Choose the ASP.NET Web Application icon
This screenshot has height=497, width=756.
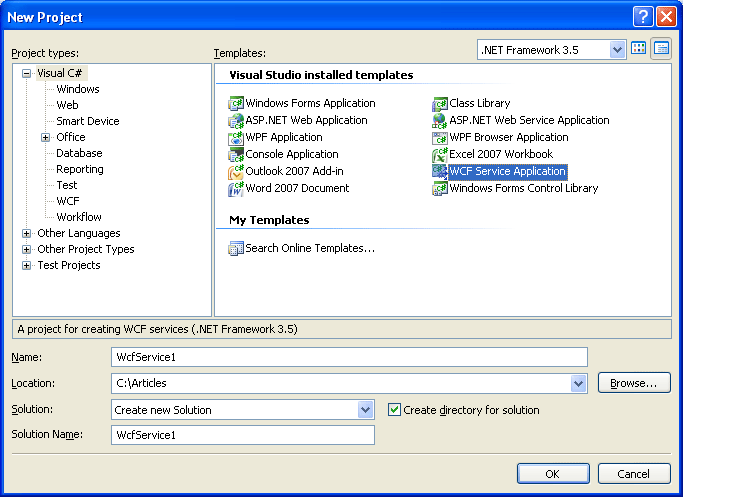[x=236, y=120]
